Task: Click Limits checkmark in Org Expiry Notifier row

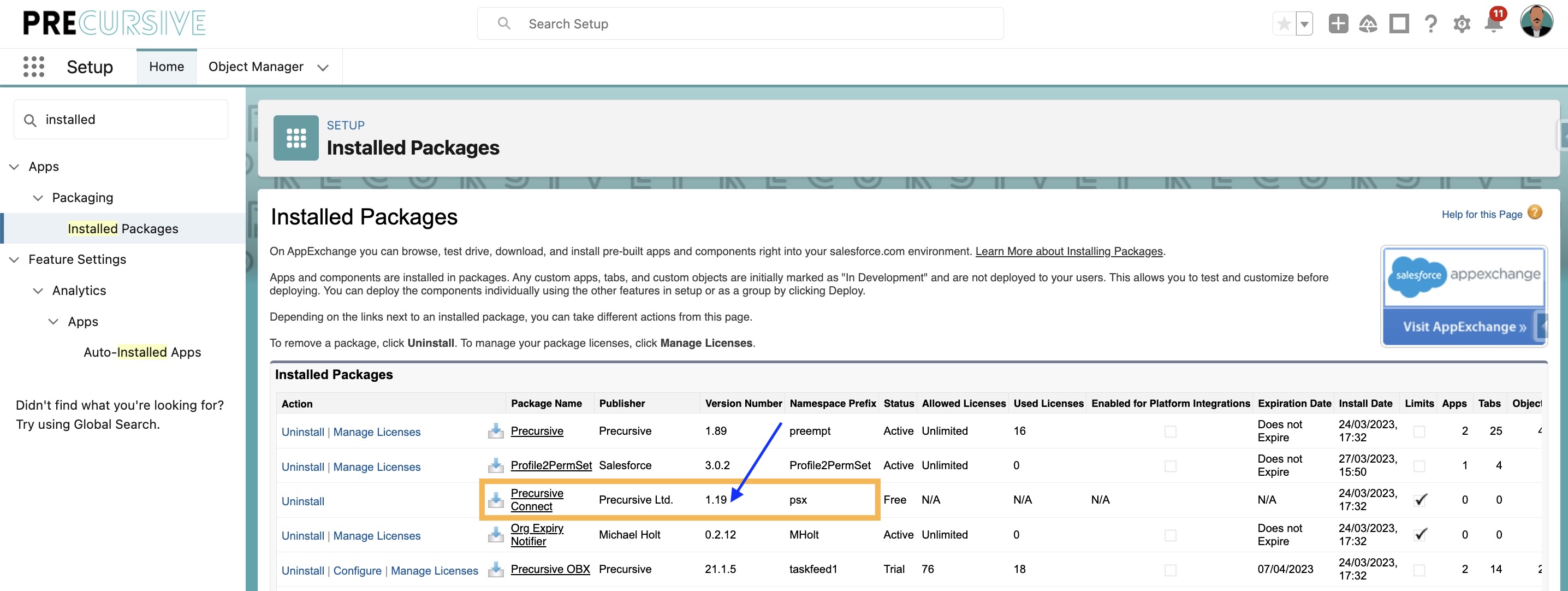Action: pyautogui.click(x=1421, y=534)
